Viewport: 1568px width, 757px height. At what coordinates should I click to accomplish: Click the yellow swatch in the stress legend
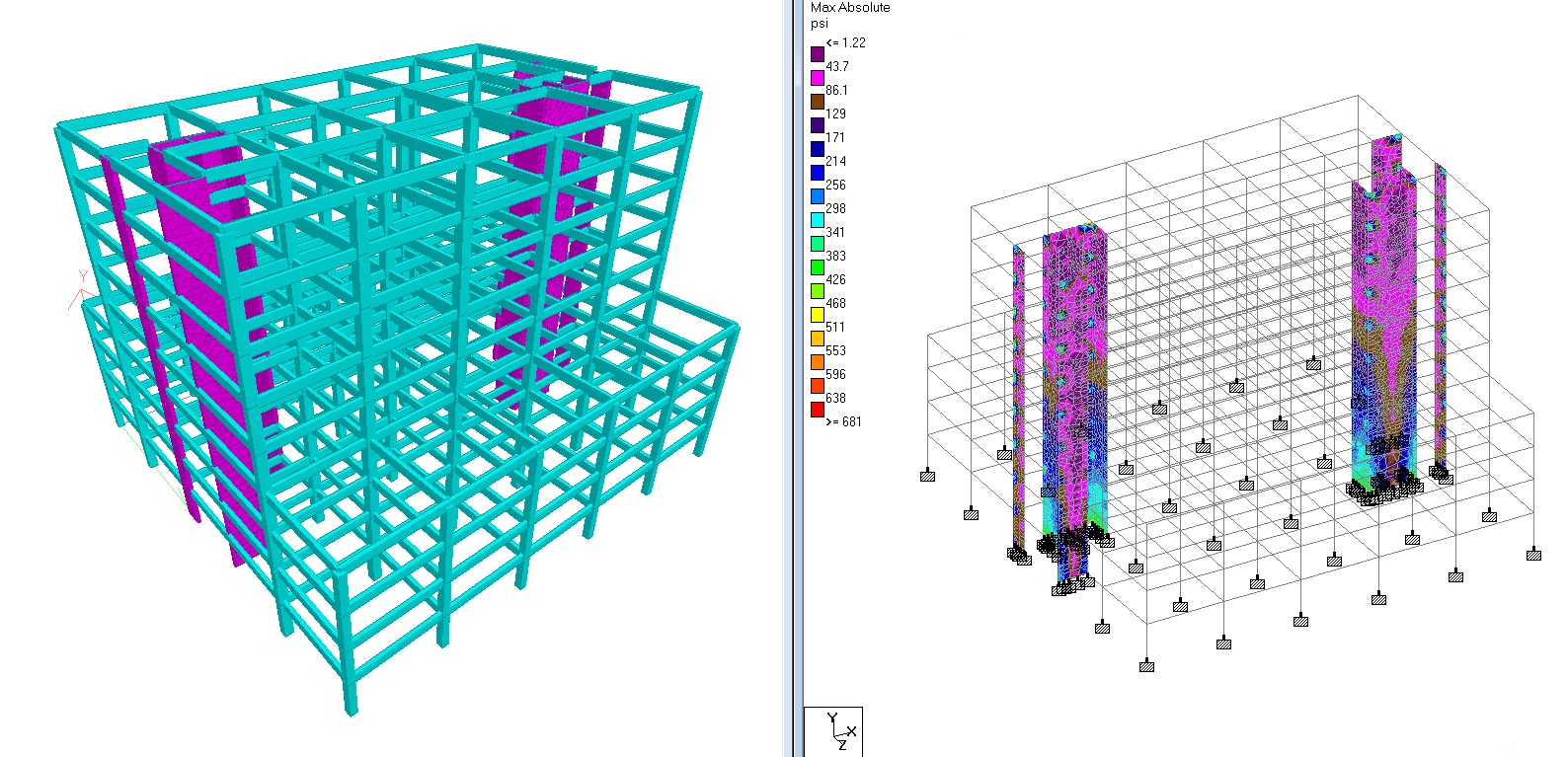[x=818, y=315]
